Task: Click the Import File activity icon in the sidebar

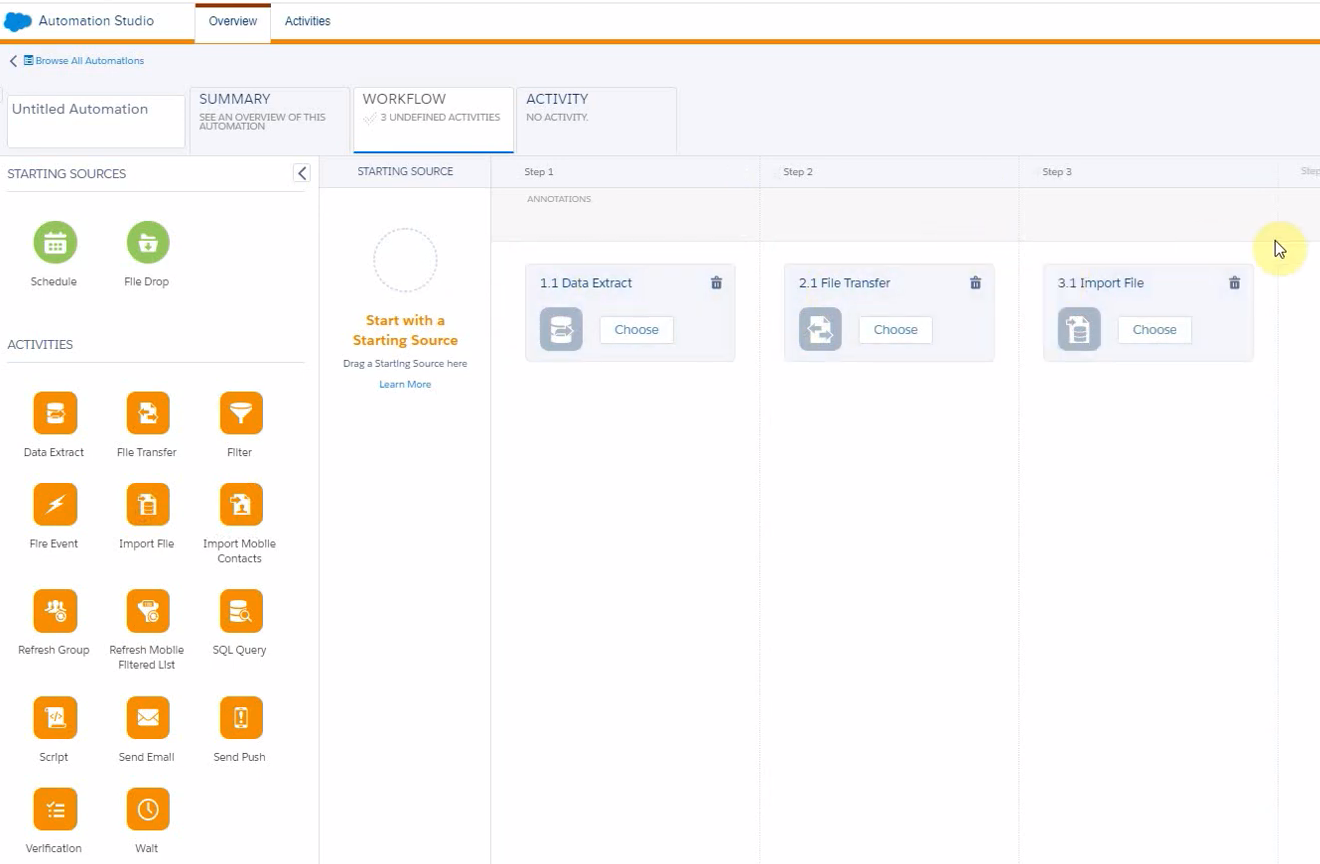Action: (x=148, y=505)
